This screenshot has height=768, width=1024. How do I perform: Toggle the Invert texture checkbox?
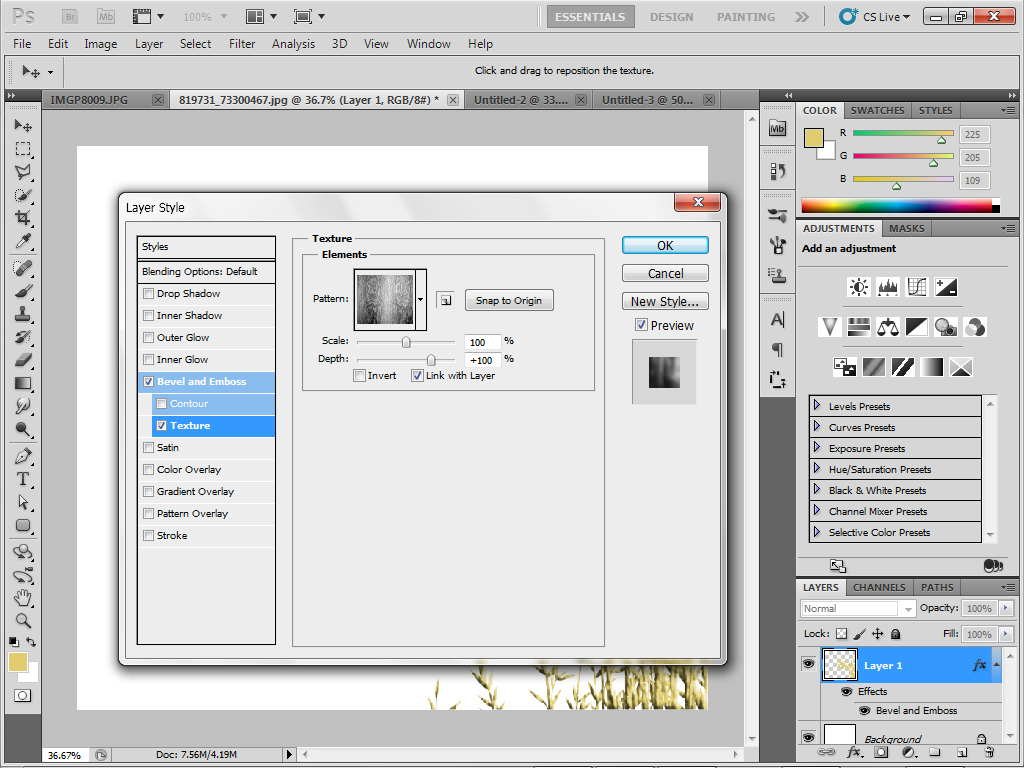point(360,376)
